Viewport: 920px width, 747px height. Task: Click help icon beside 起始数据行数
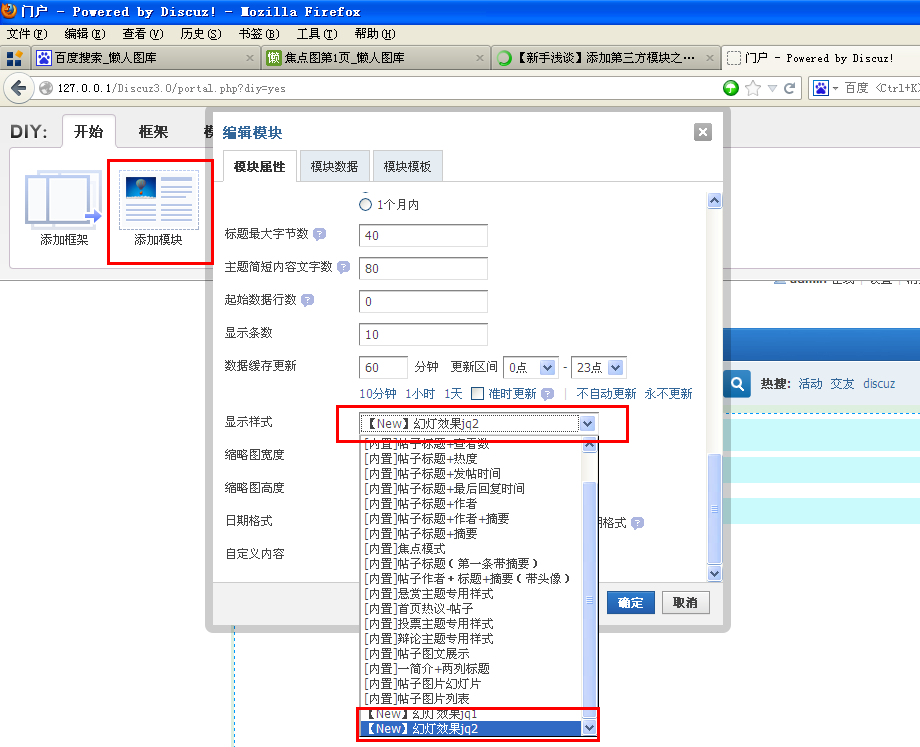[x=307, y=300]
